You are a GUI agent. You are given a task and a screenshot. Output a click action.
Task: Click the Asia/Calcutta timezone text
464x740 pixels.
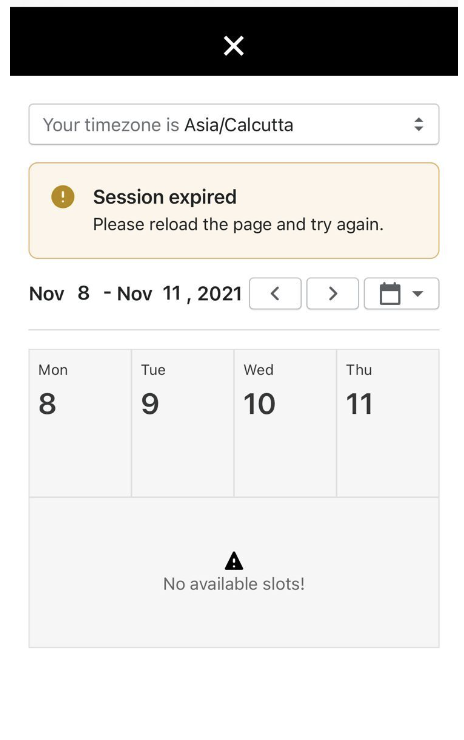pyautogui.click(x=238, y=125)
